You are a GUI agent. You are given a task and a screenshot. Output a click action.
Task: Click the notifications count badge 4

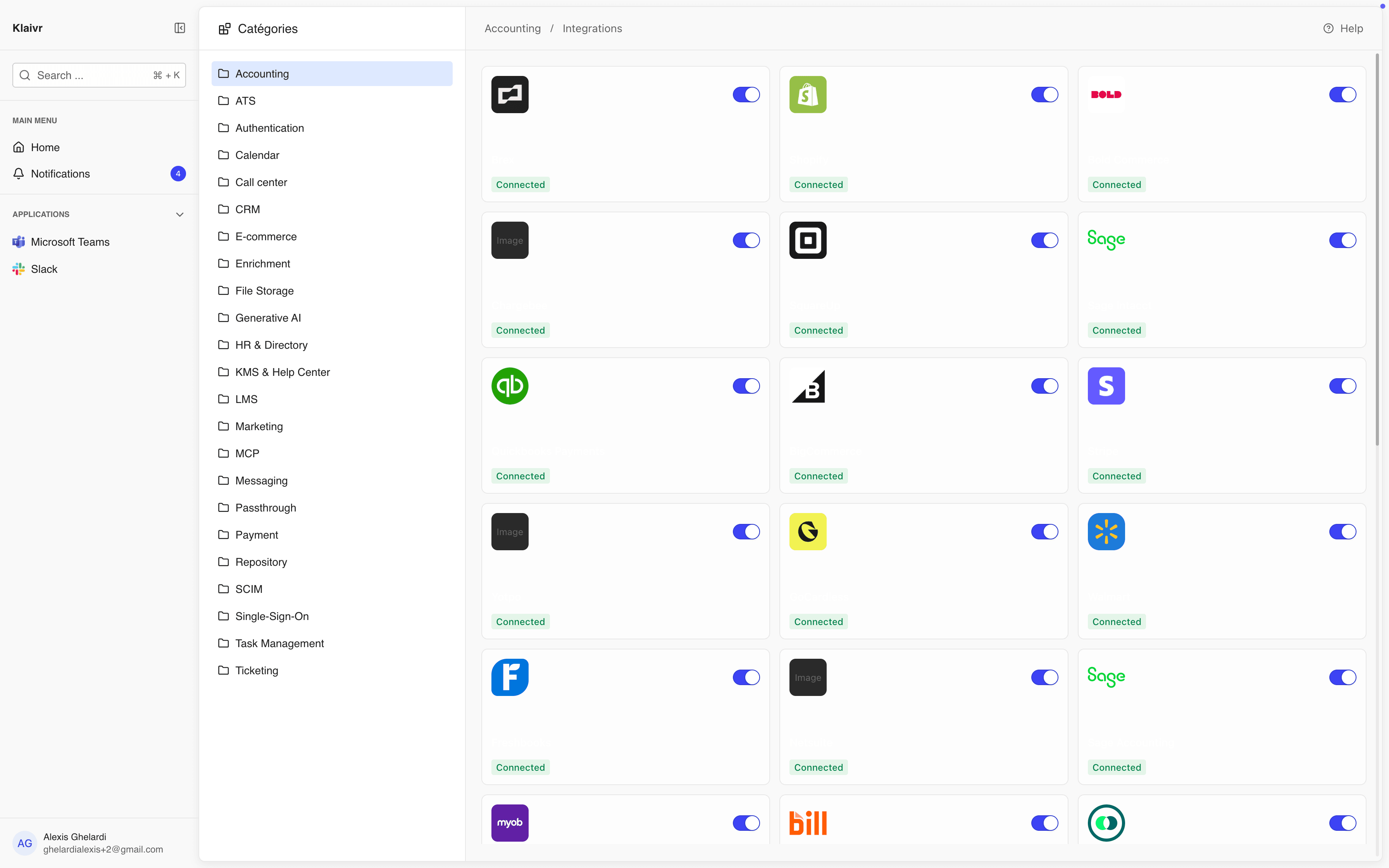click(x=178, y=173)
